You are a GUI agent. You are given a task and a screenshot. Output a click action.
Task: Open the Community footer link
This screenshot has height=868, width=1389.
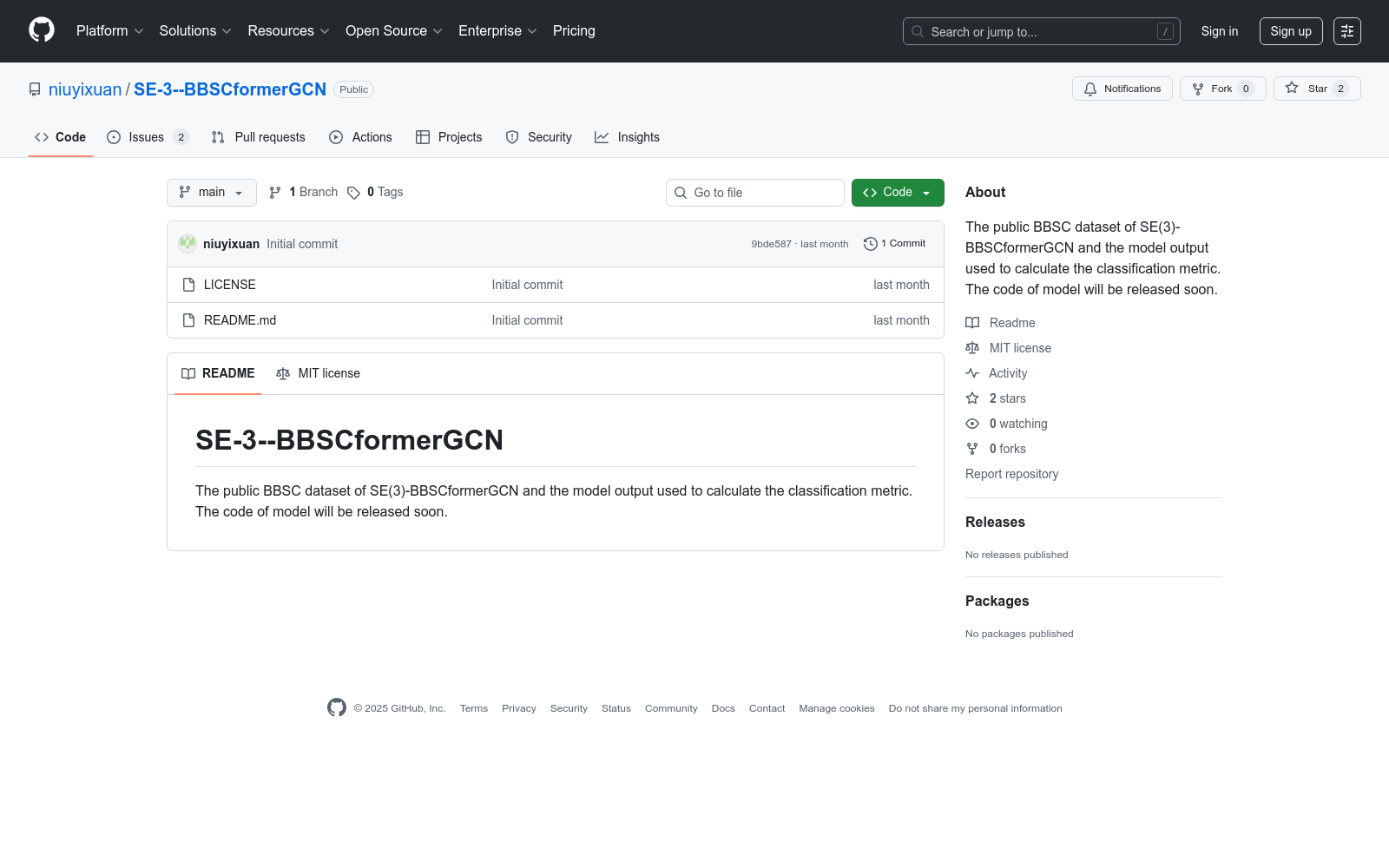671,708
